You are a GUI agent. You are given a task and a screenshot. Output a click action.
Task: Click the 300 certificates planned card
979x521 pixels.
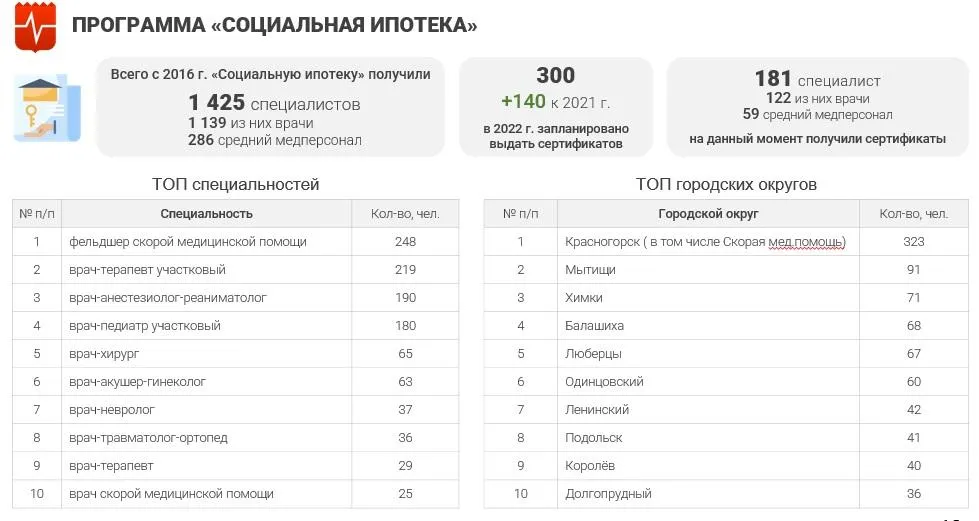click(556, 107)
